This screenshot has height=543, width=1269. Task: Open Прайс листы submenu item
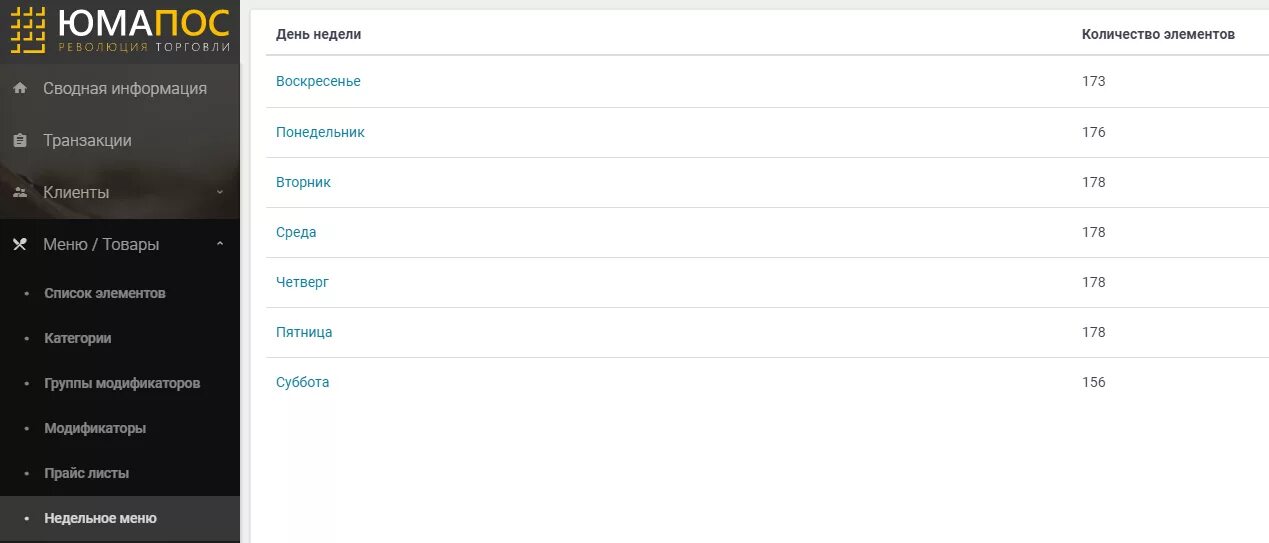click(87, 473)
